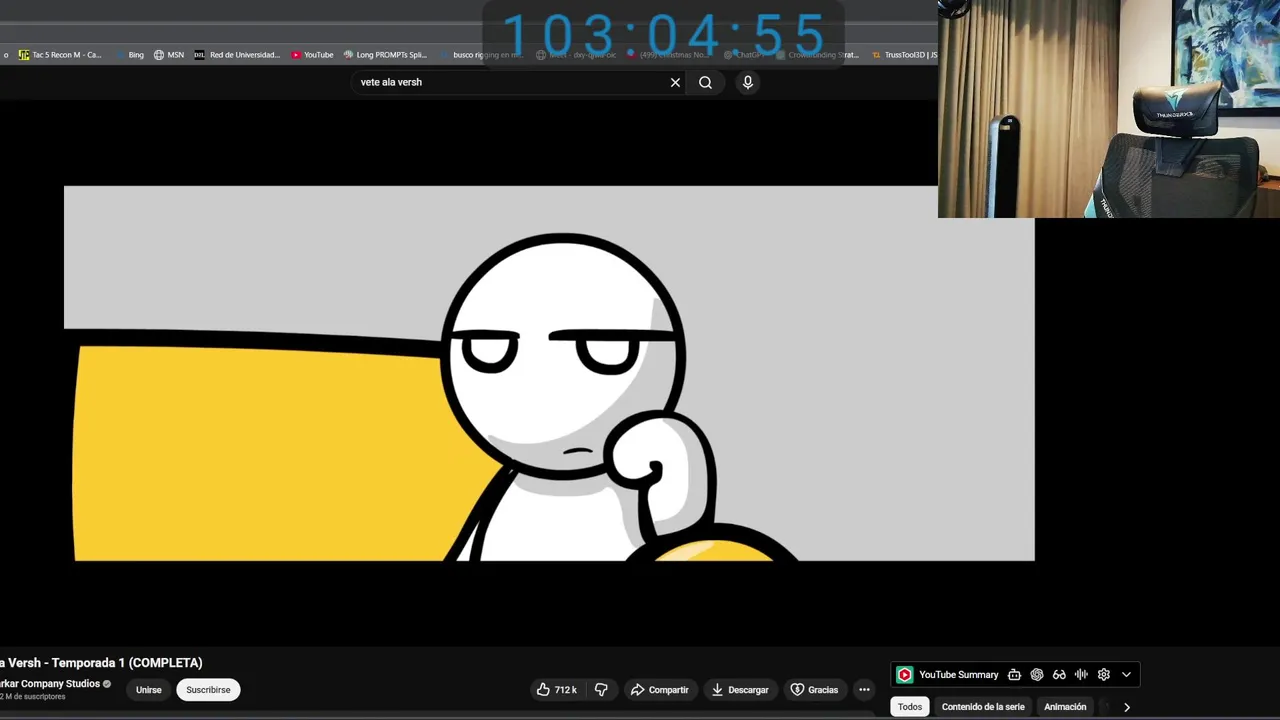Clear the search box with the X icon
The image size is (1280, 720).
tap(675, 83)
